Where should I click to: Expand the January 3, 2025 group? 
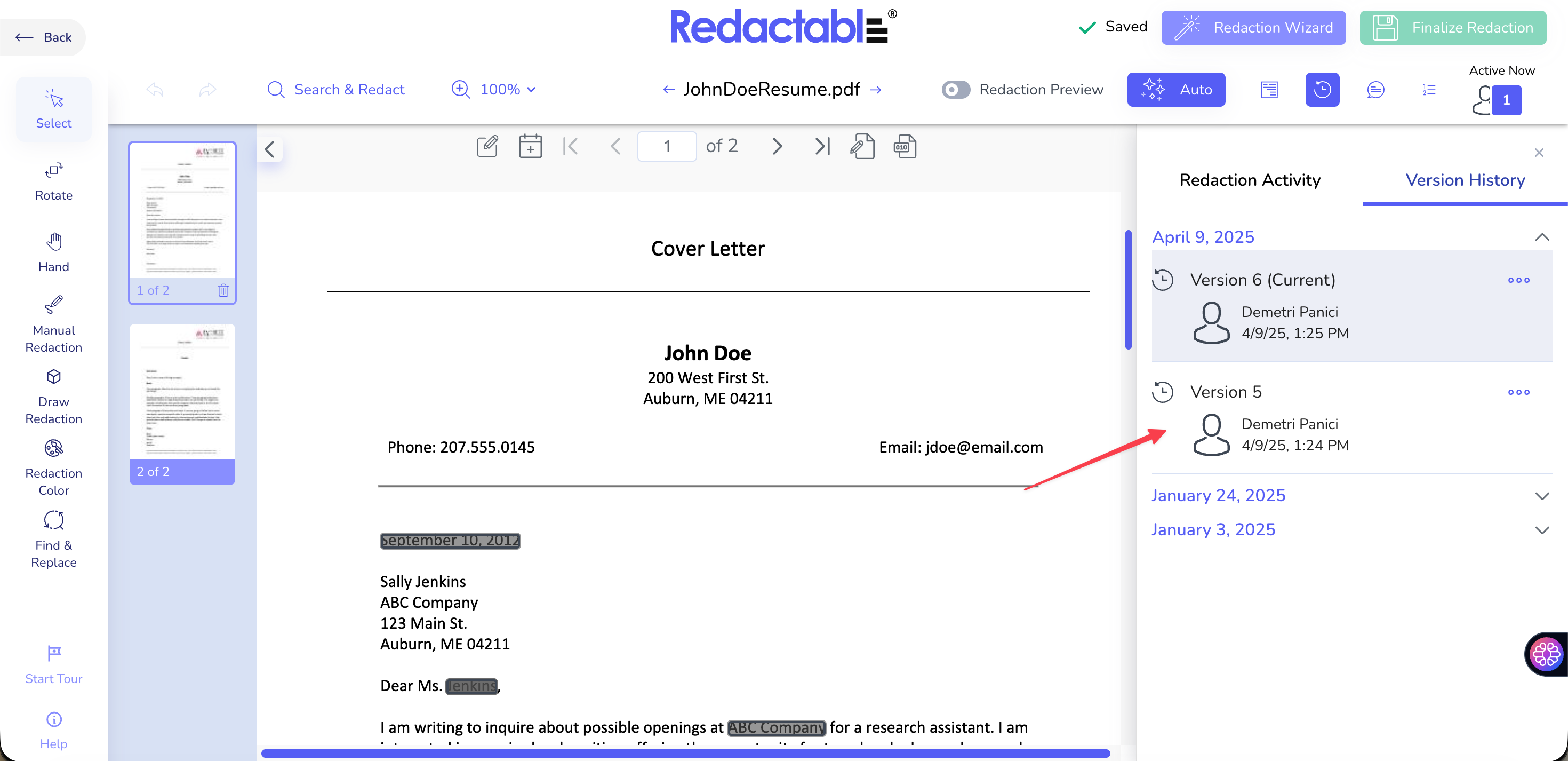(1541, 530)
